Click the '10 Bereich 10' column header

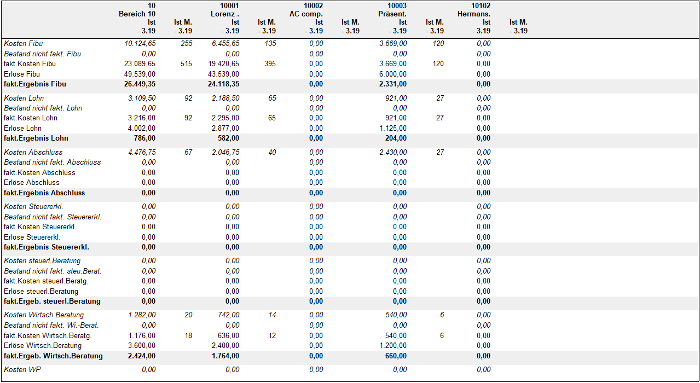coord(137,10)
